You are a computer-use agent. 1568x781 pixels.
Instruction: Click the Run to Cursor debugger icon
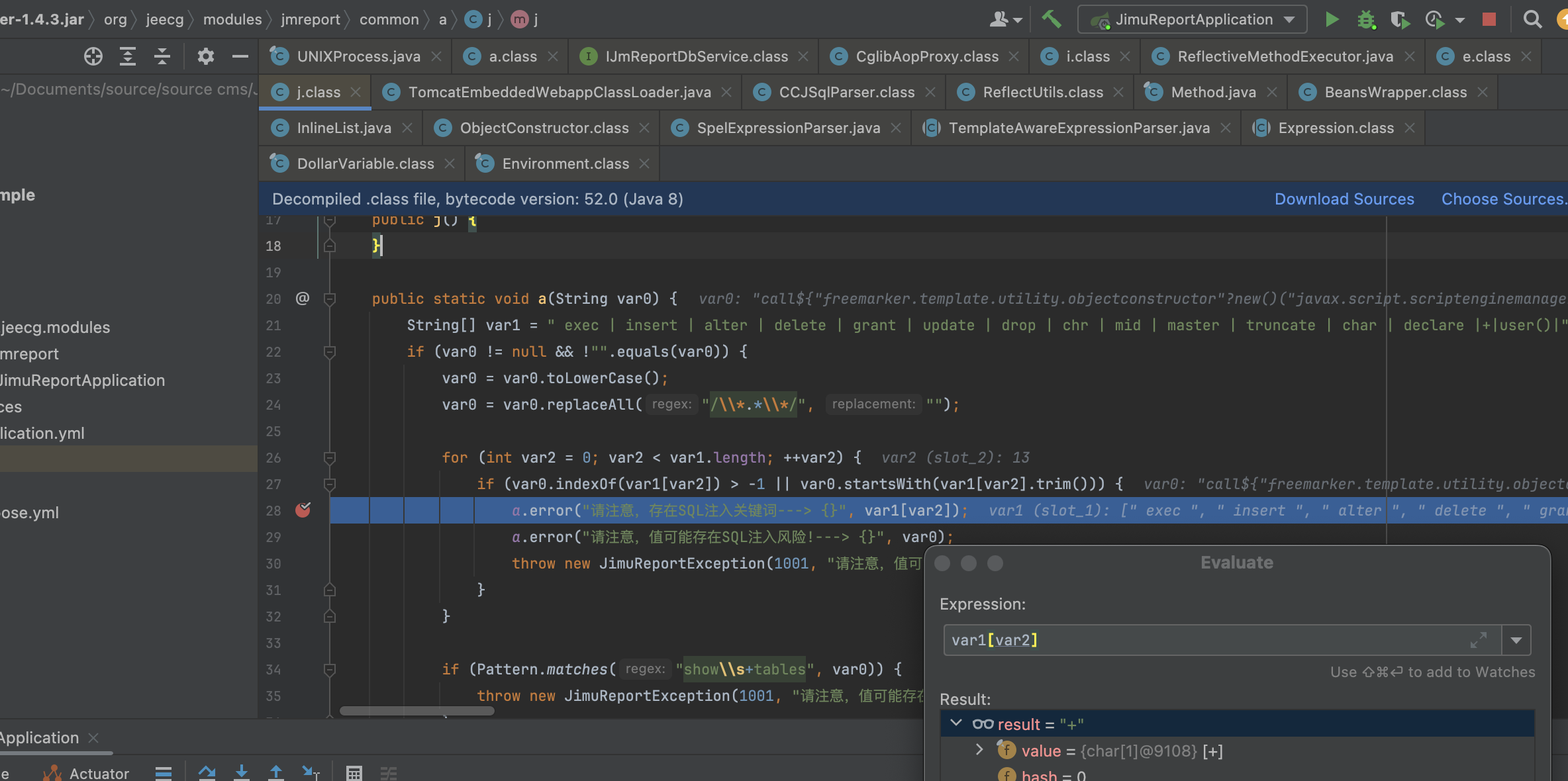tap(311, 772)
